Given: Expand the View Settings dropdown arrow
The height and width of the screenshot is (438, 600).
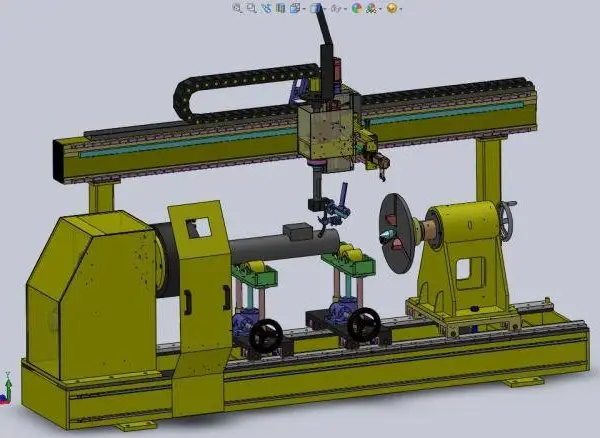Looking at the screenshot, I should [401, 8].
